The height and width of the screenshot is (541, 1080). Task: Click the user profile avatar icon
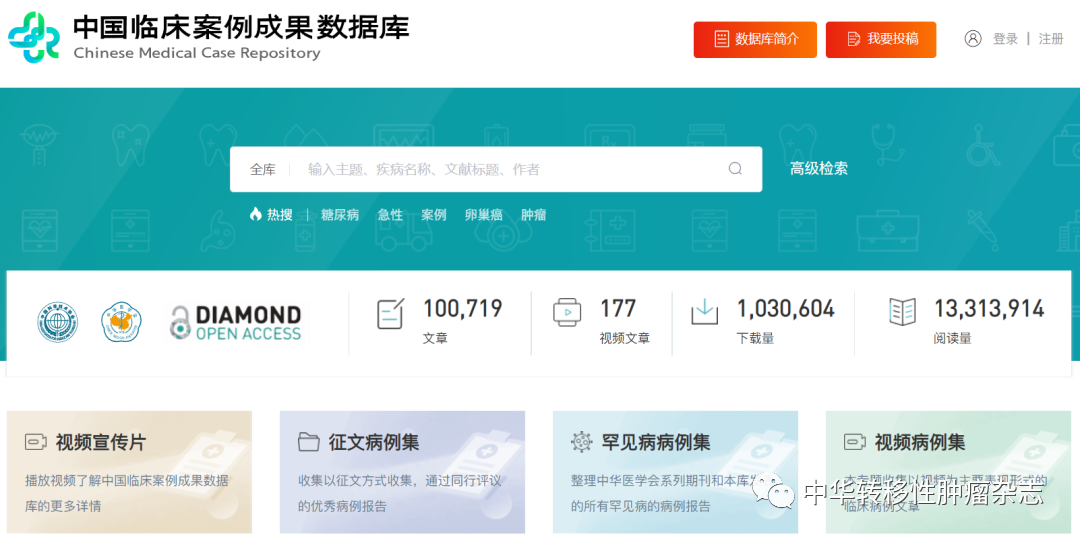pyautogui.click(x=973, y=39)
